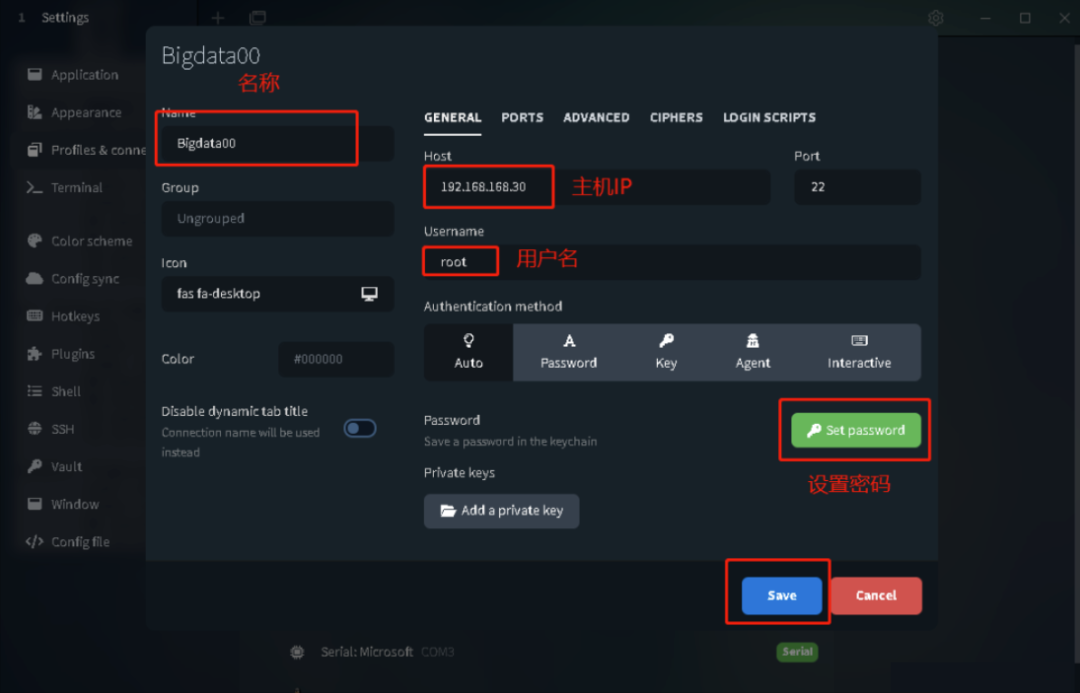The image size is (1080, 693).
Task: Click the Shell list icon
Action: tap(34, 391)
